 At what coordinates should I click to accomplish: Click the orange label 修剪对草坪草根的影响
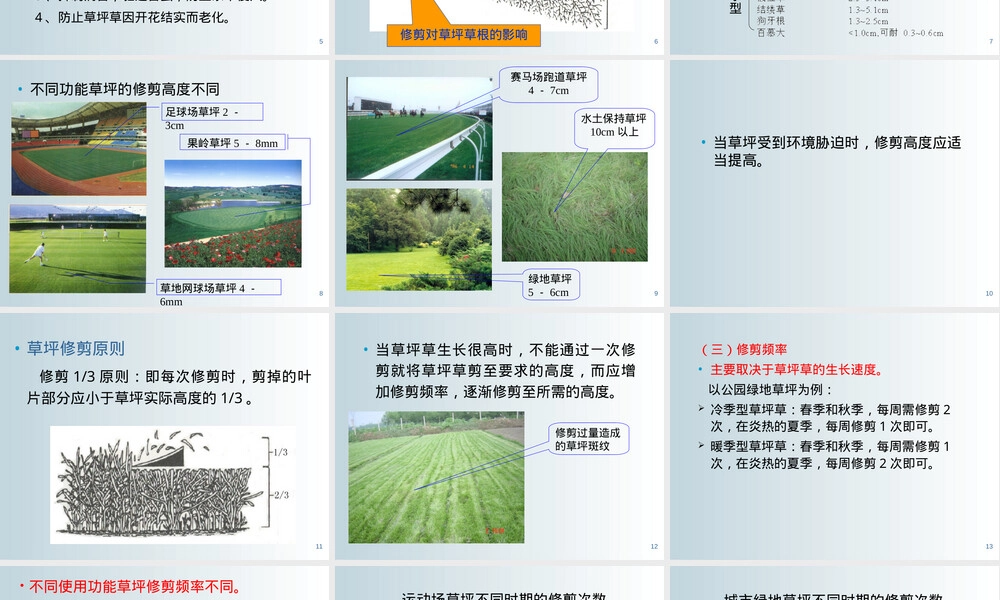coord(464,34)
